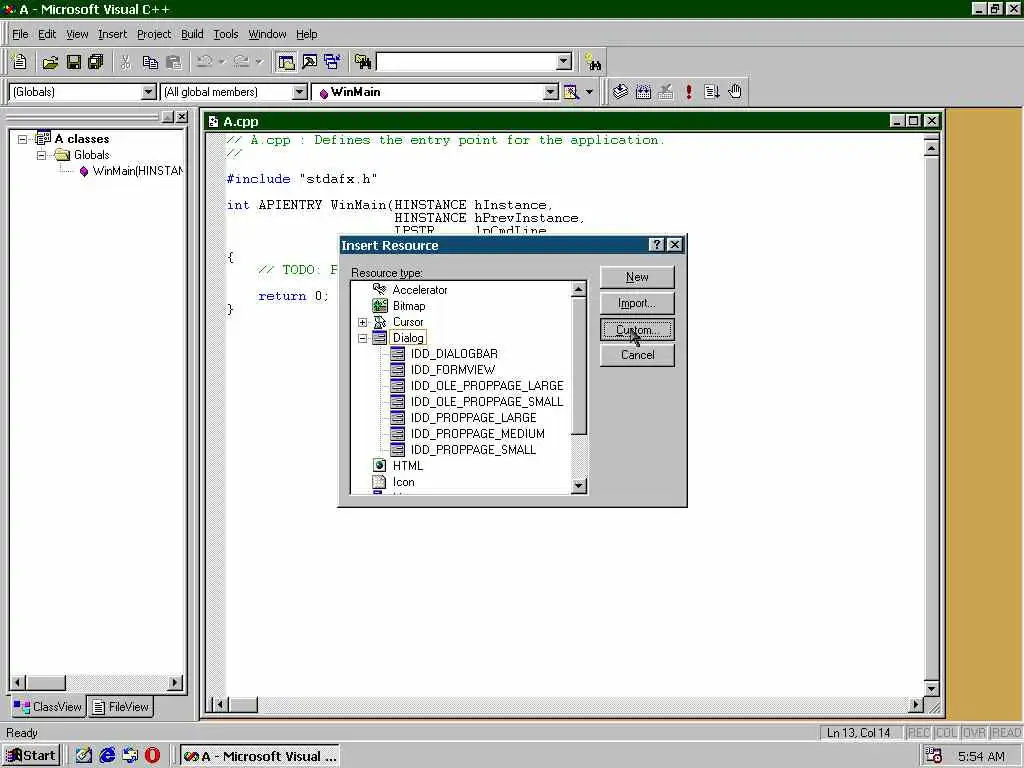The image size is (1024, 768).
Task: Toggle the Workspace window icon
Action: [x=286, y=62]
